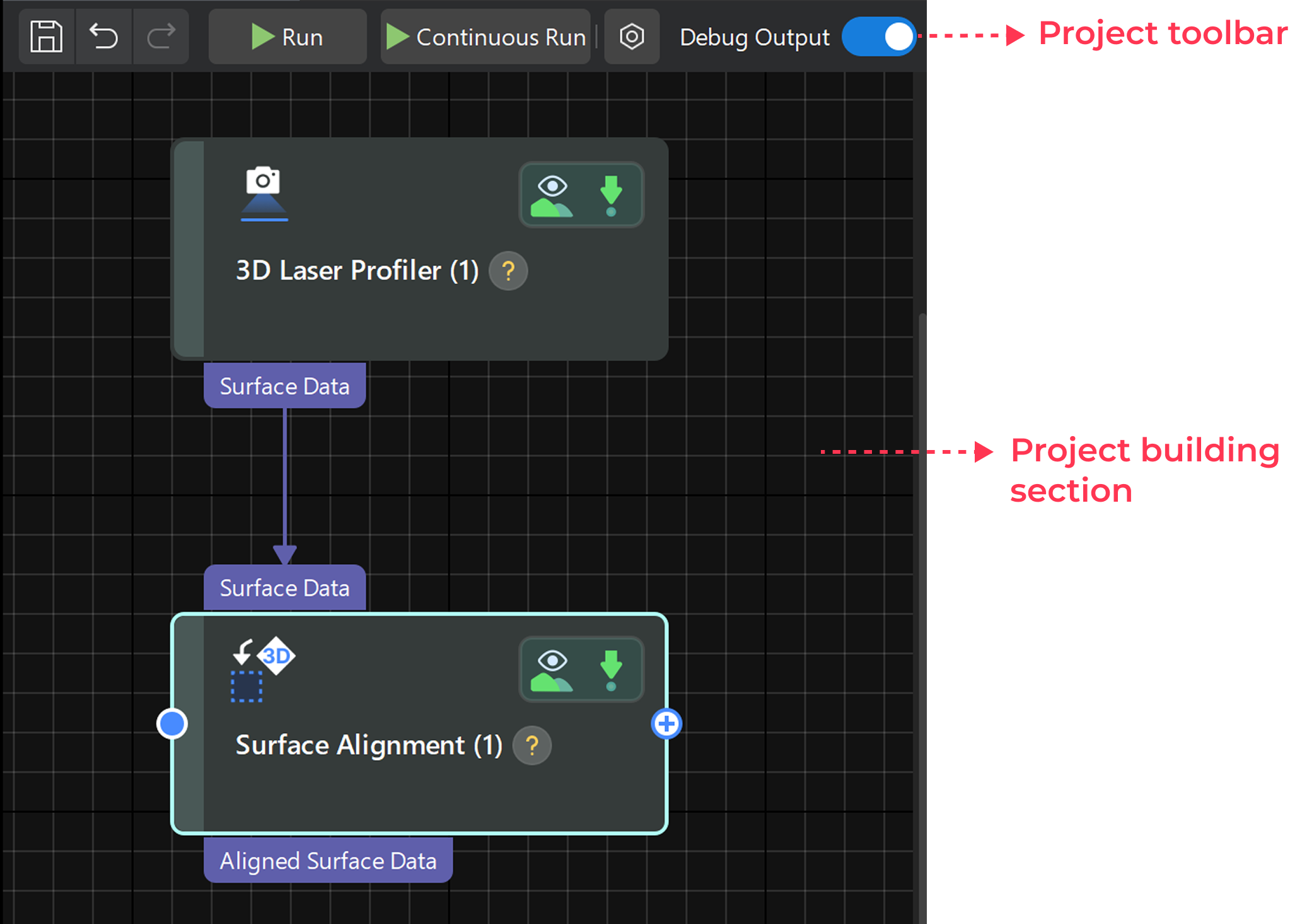This screenshot has width=1290, height=924.
Task: Click the Aligned Surface Data port label
Action: coord(327,860)
